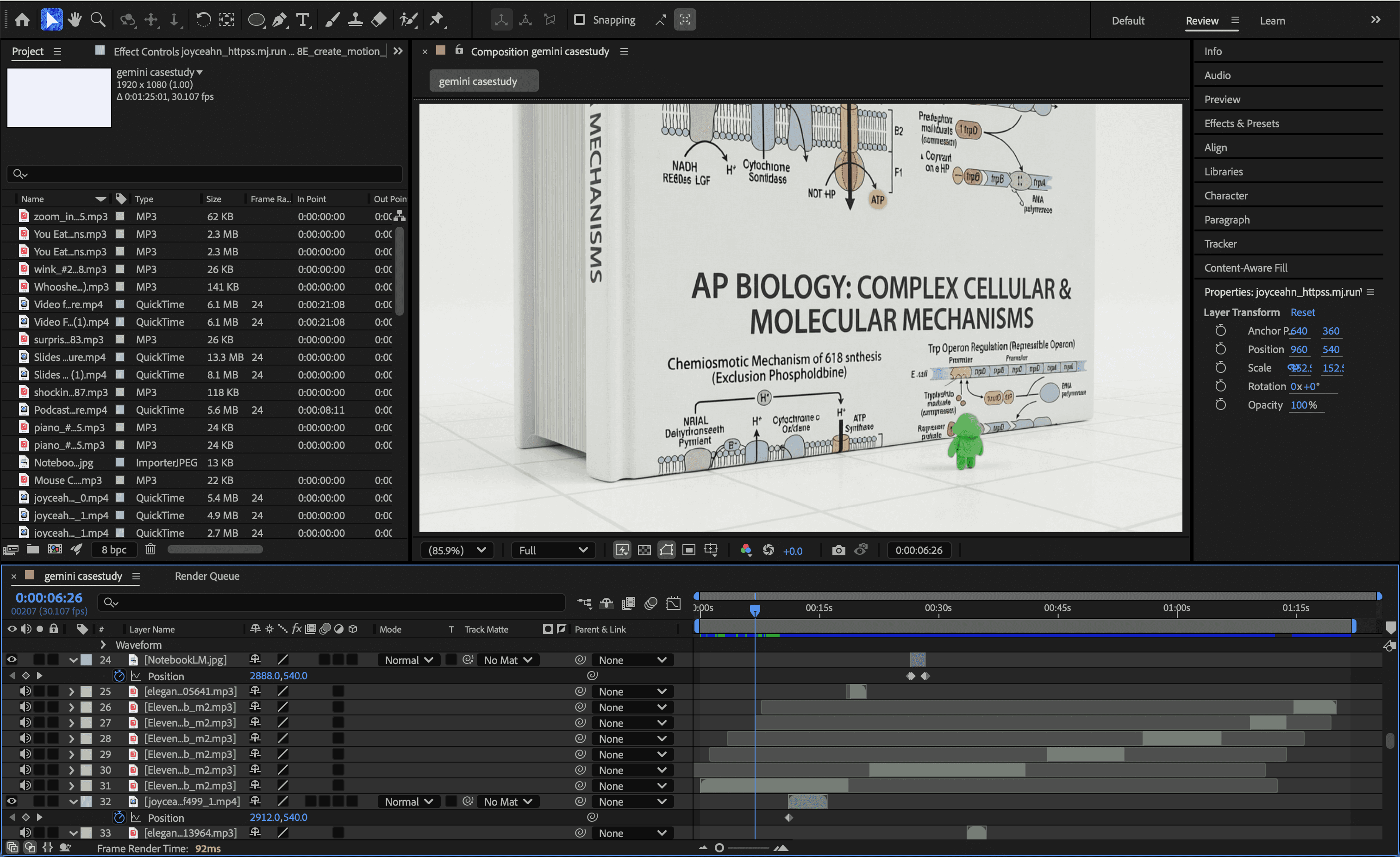Expand layer 26 properties
1400x857 pixels.
tap(72, 707)
